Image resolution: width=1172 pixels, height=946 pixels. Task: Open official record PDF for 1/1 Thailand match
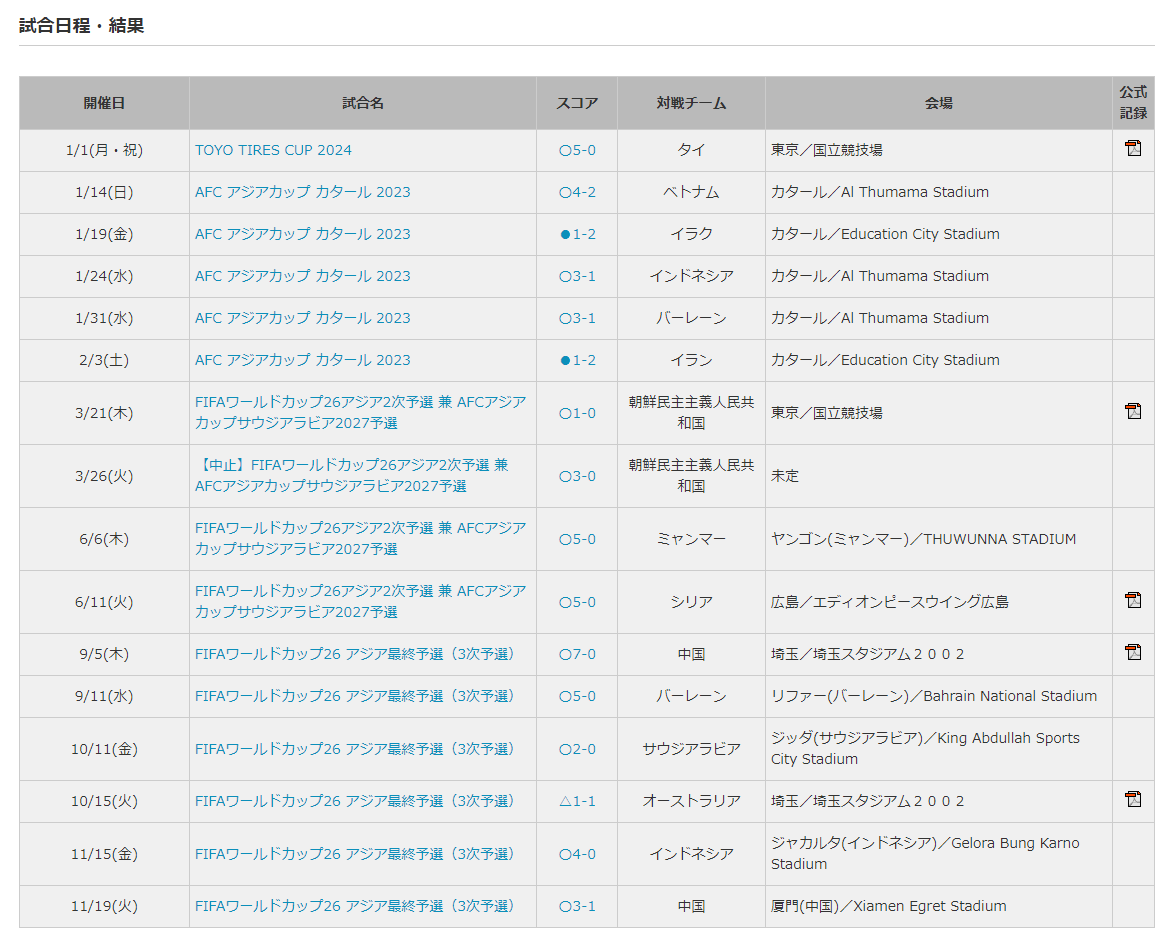1133,149
